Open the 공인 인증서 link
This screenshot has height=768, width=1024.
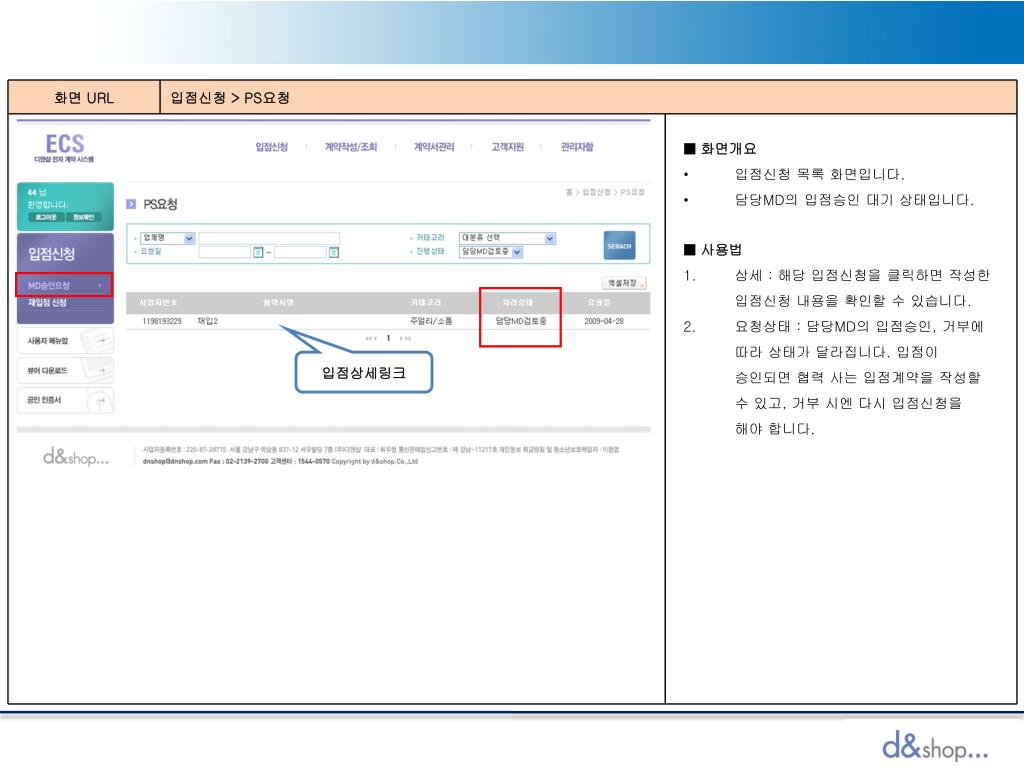coord(65,400)
